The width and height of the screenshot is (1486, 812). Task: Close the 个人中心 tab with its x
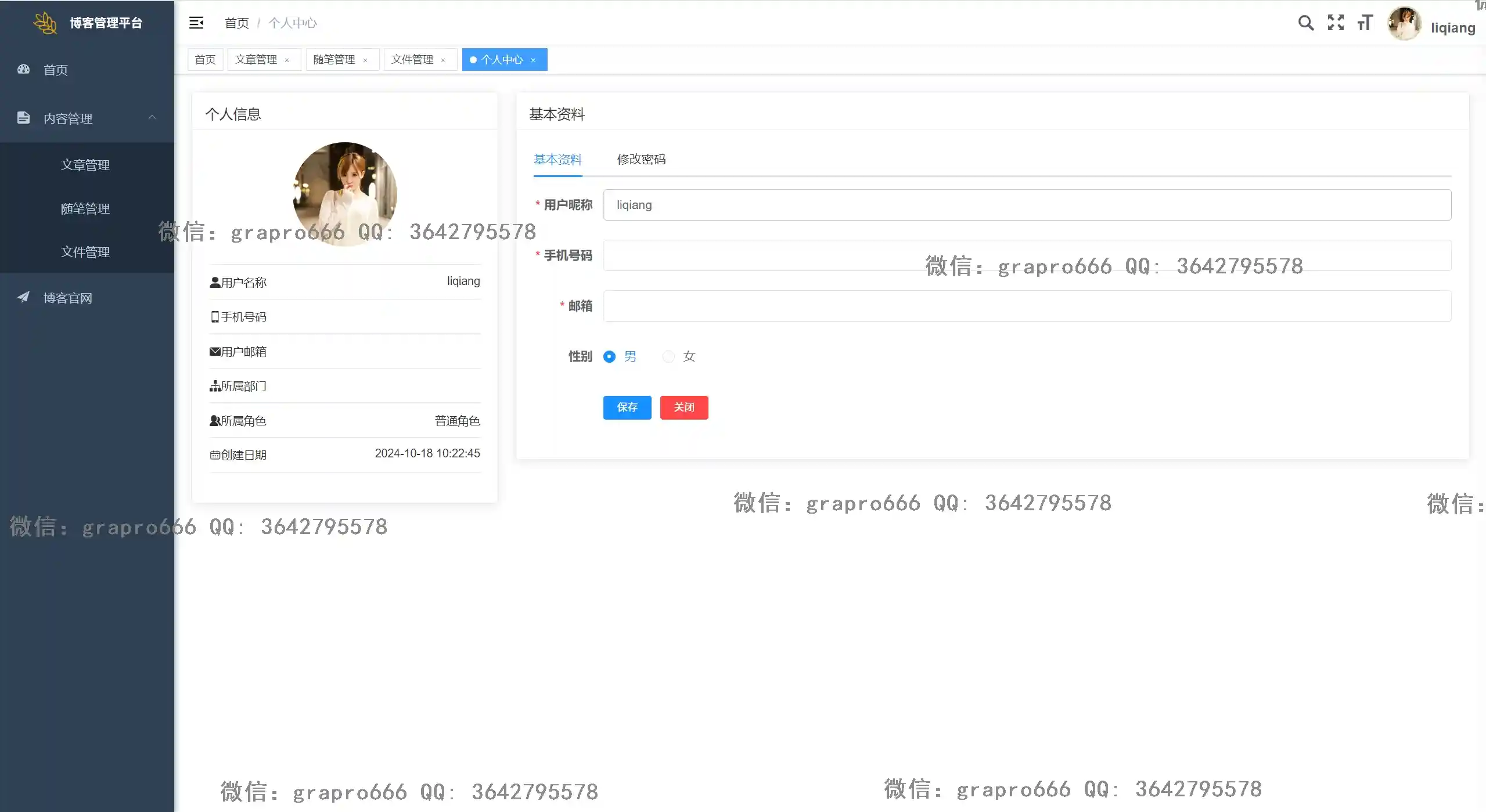(533, 60)
